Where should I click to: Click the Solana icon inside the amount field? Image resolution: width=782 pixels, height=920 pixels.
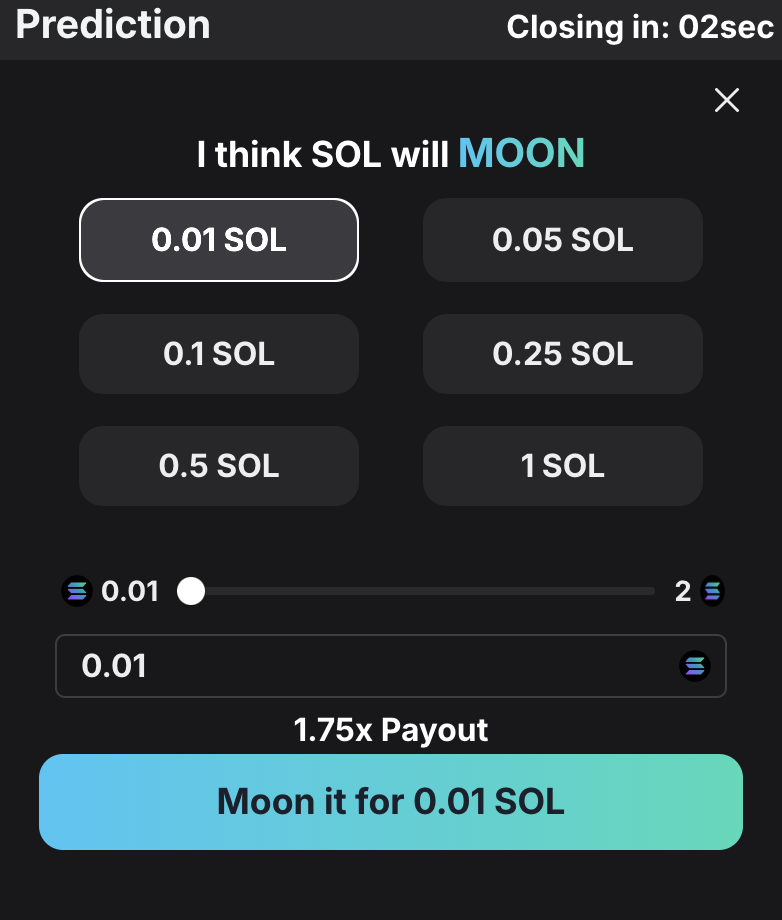click(x=695, y=665)
